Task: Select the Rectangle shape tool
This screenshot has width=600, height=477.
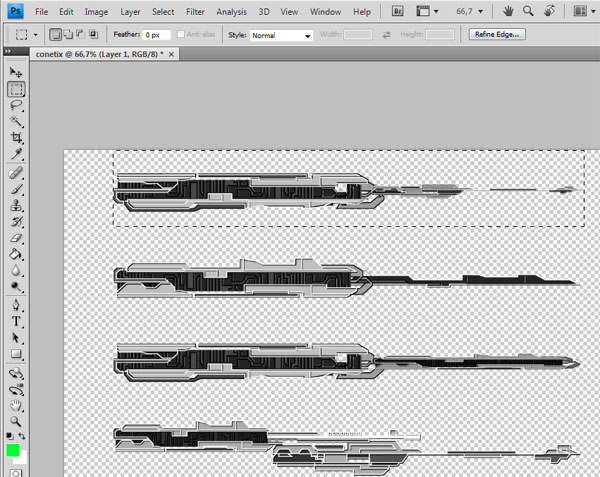Action: coord(16,354)
